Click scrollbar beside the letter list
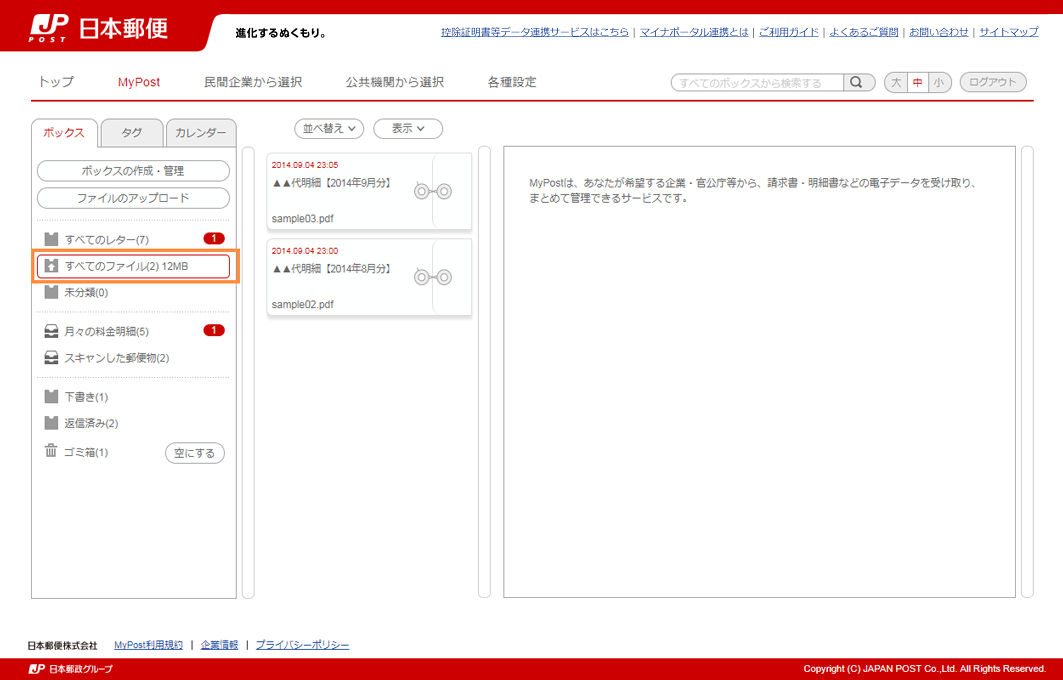 pos(484,372)
